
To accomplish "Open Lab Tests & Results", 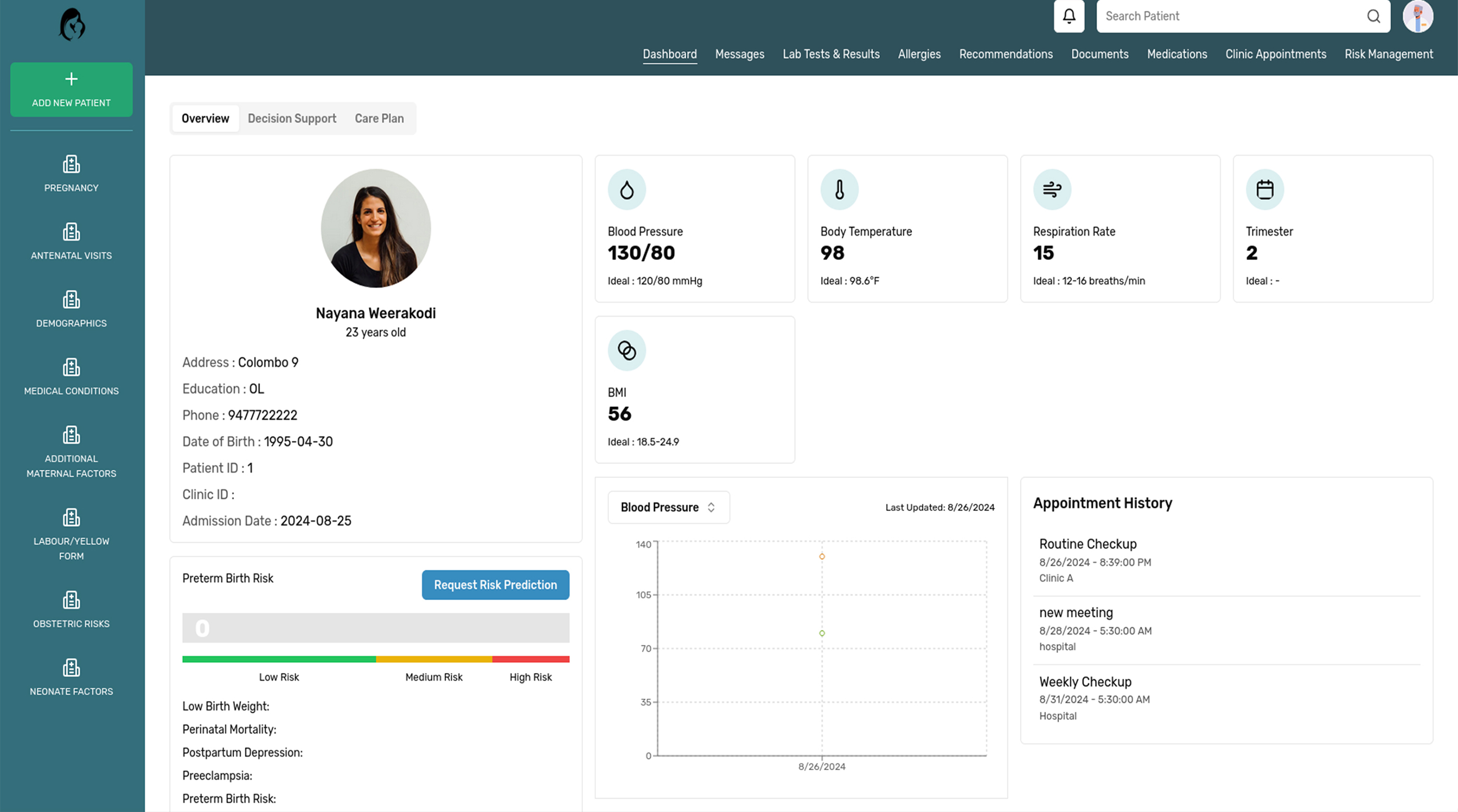I will point(831,54).
